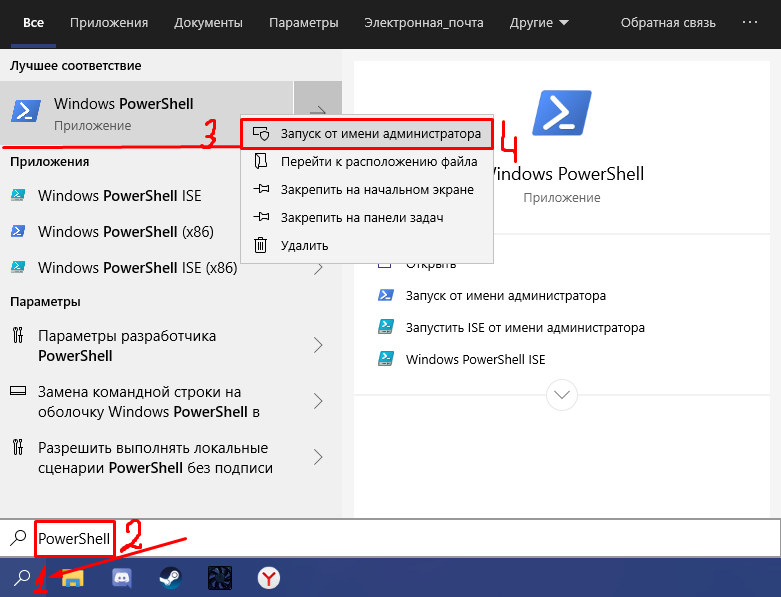Click the Windows PowerShell best match icon
Screen dimensions: 781x597
pos(25,111)
